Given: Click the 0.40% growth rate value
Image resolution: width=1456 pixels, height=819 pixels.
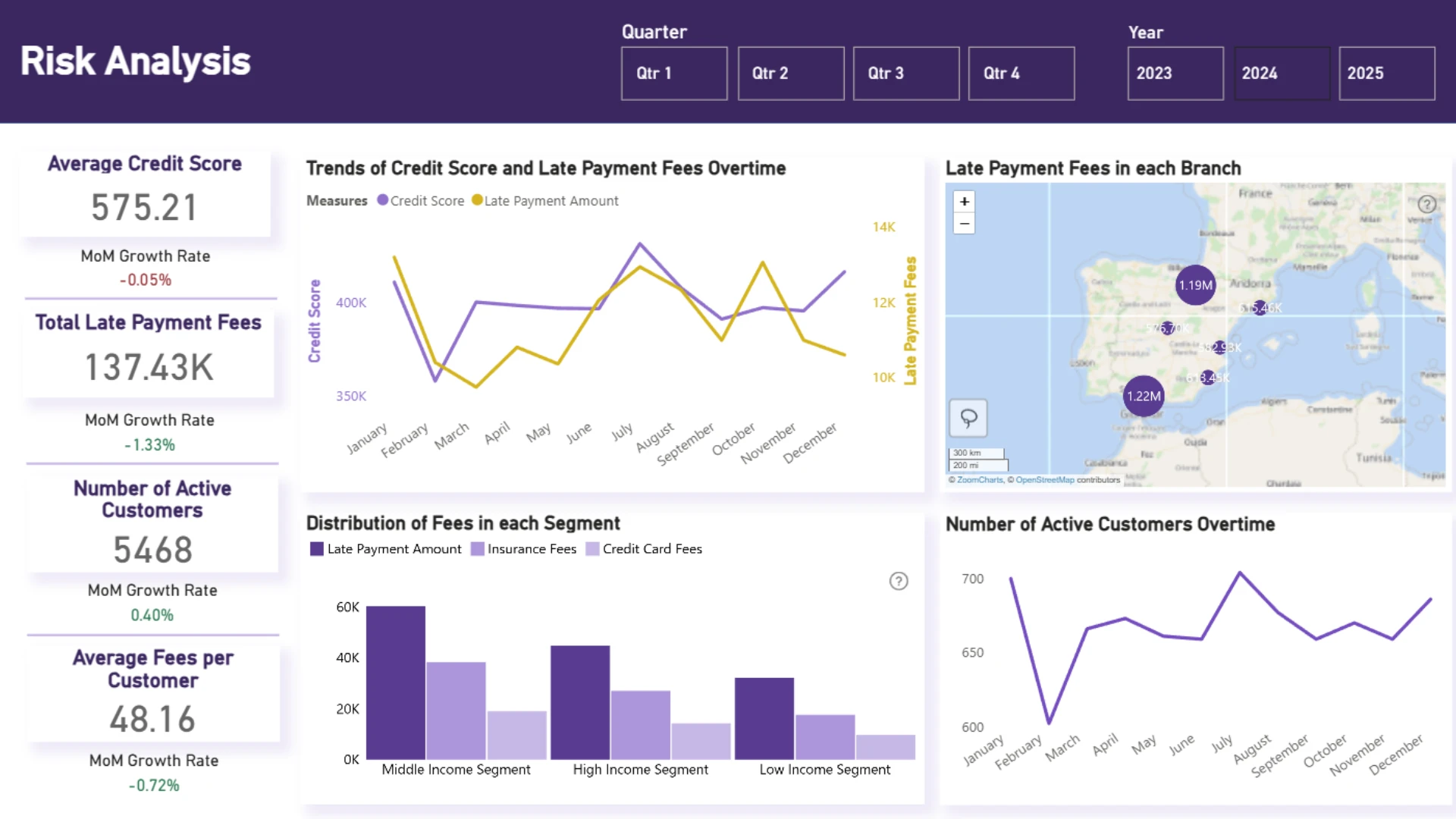Looking at the screenshot, I should click(152, 615).
